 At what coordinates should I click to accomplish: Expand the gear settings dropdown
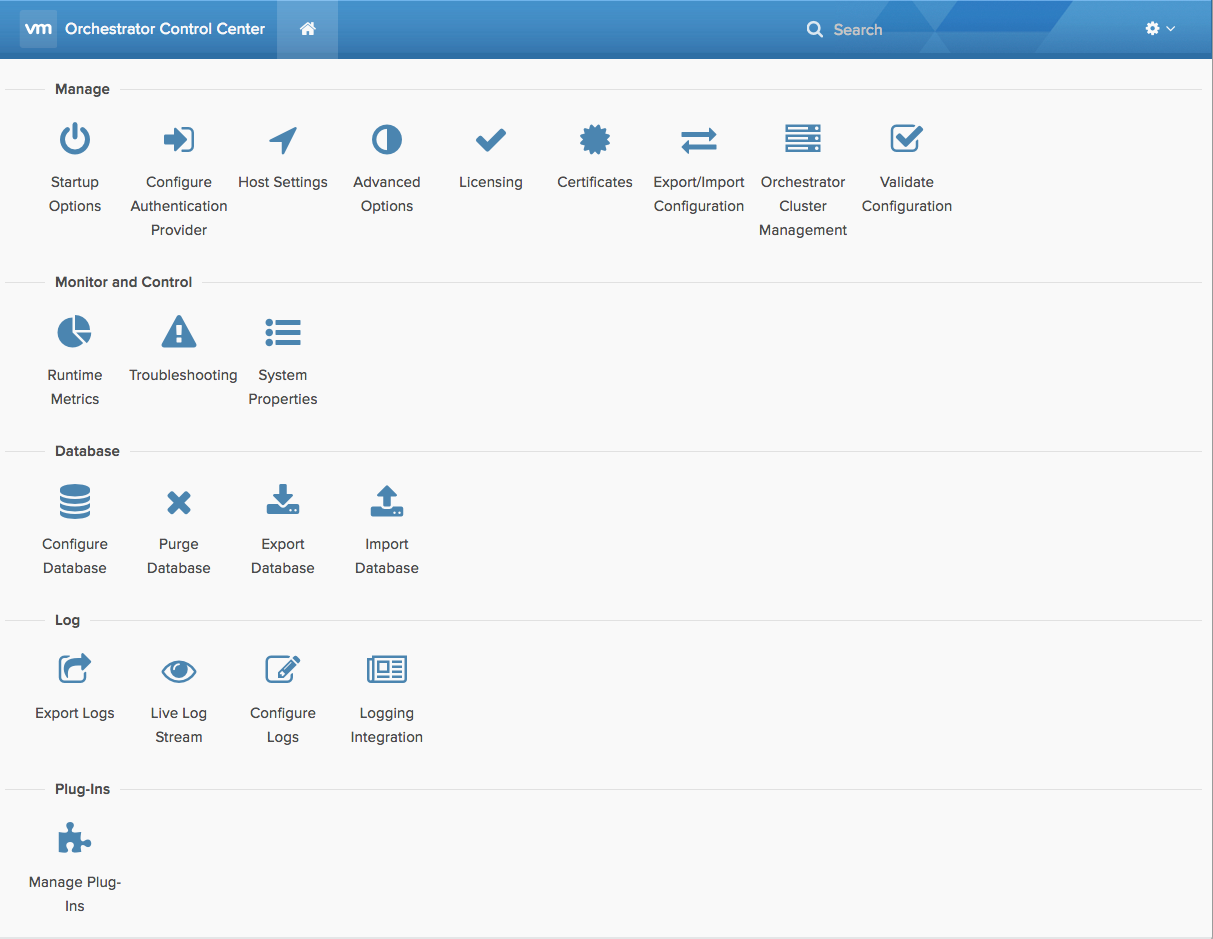pyautogui.click(x=1160, y=29)
